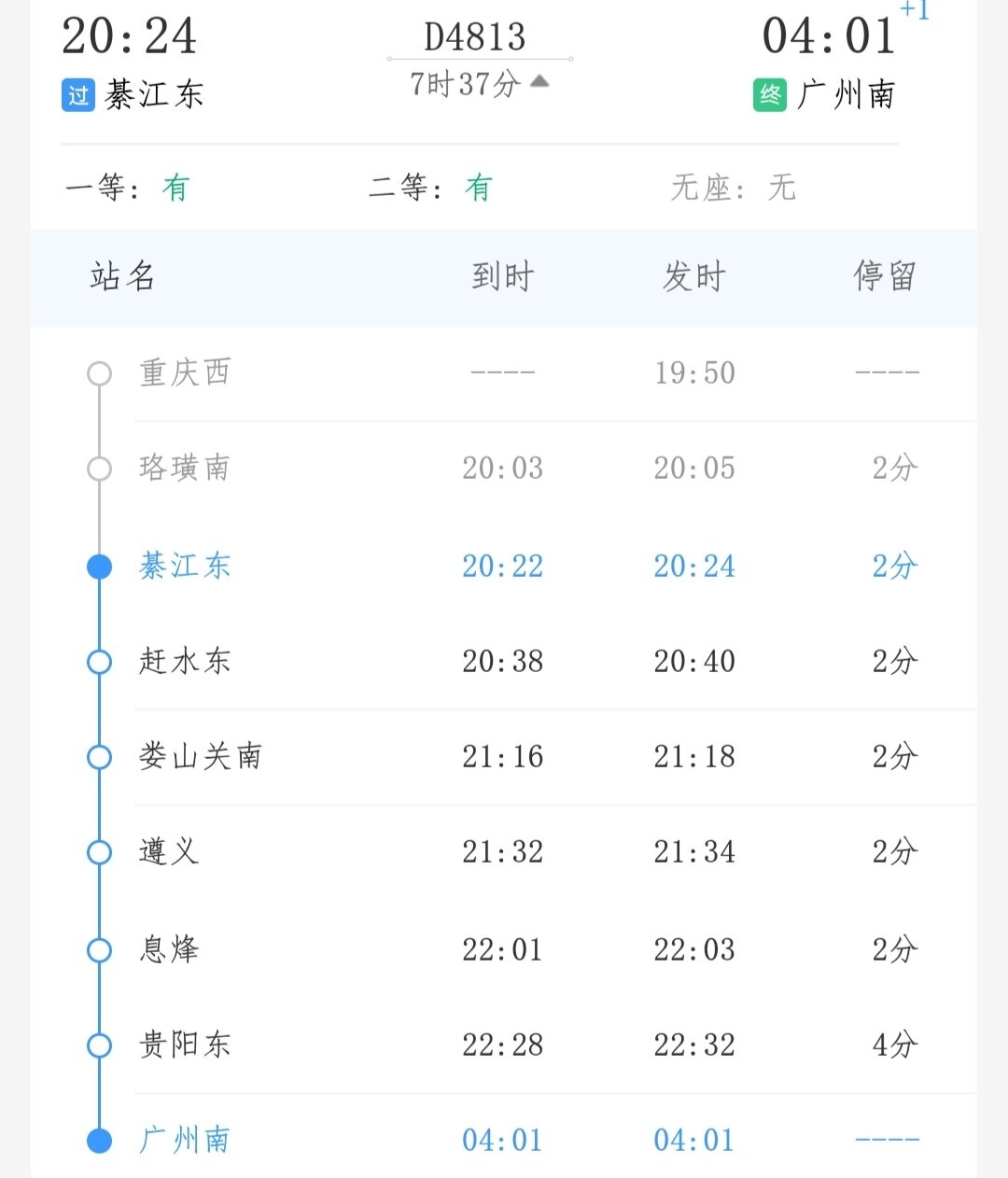Tap the 广州南 arrival station name at top
This screenshot has width=1008, height=1178.
[x=847, y=95]
